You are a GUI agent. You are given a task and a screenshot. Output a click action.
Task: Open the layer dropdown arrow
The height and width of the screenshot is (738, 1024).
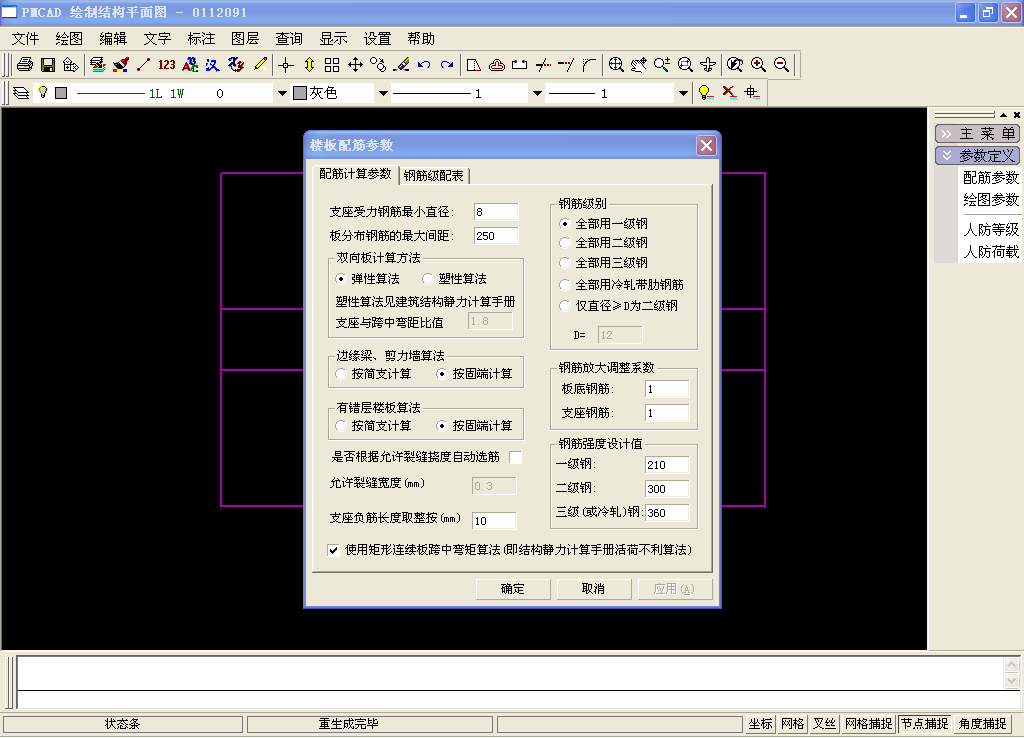[282, 93]
